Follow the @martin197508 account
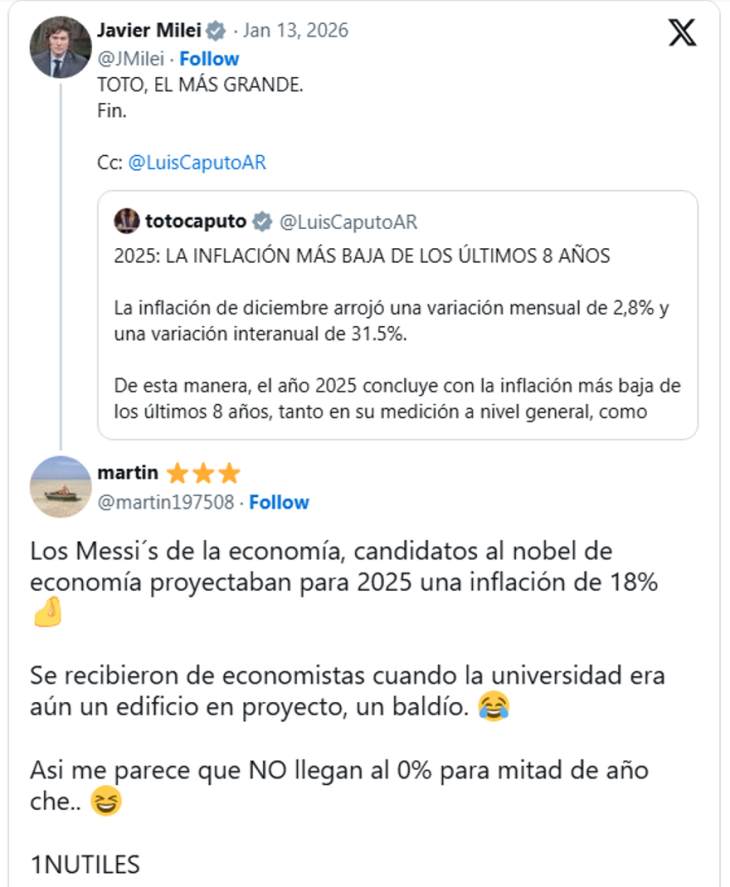 coord(279,502)
